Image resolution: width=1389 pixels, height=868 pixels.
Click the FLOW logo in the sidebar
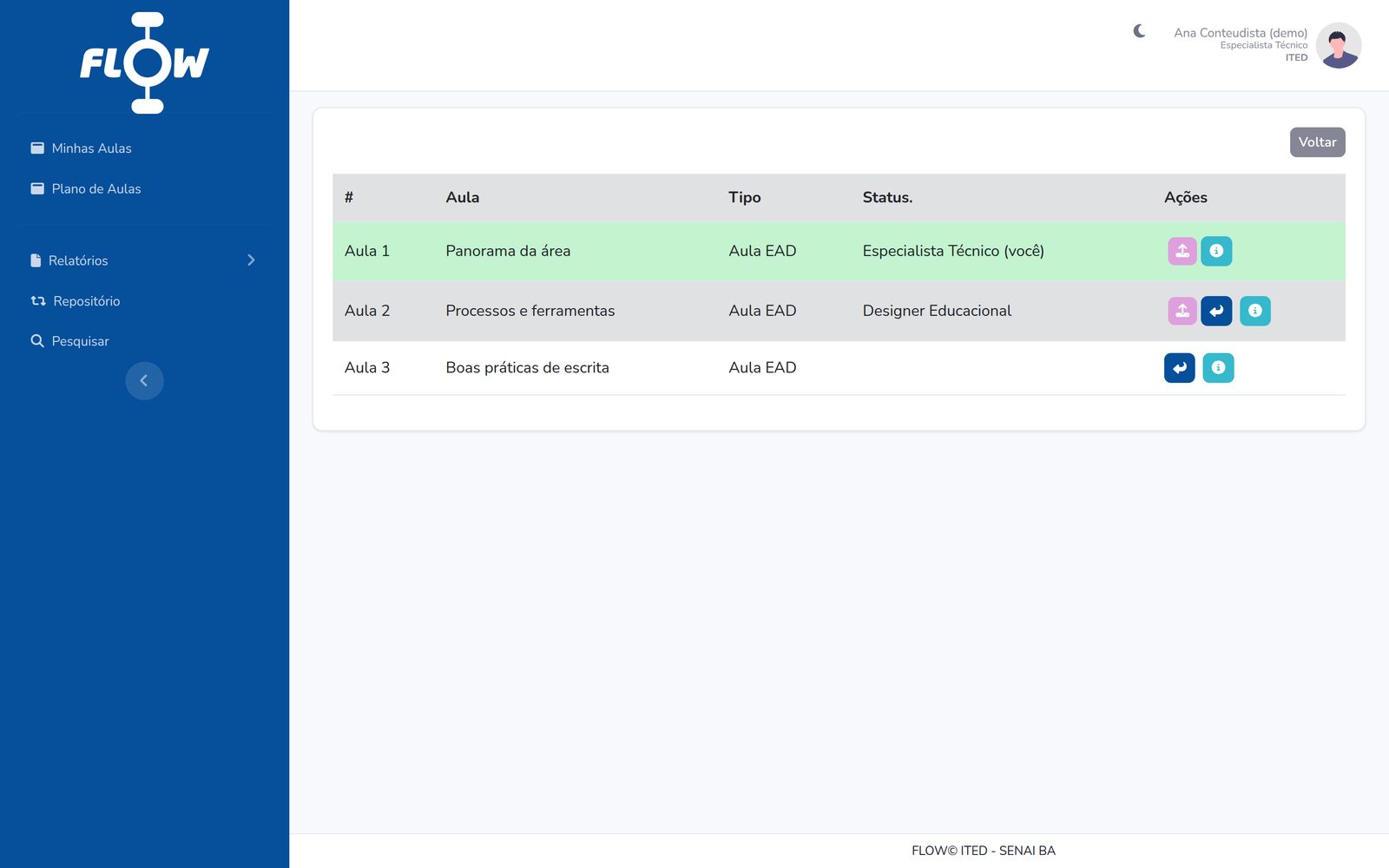click(145, 62)
